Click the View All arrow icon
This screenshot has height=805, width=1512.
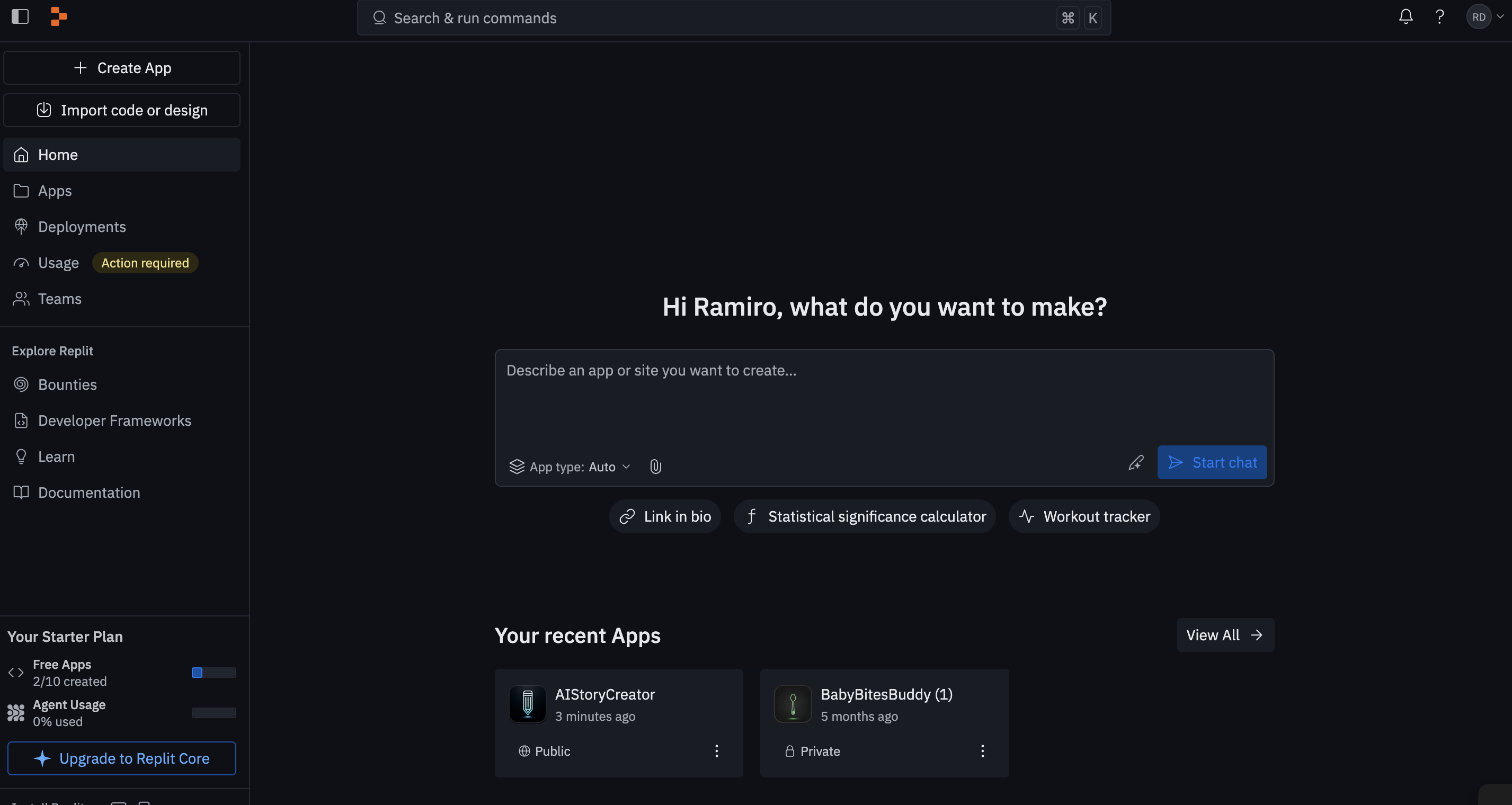(x=1257, y=635)
